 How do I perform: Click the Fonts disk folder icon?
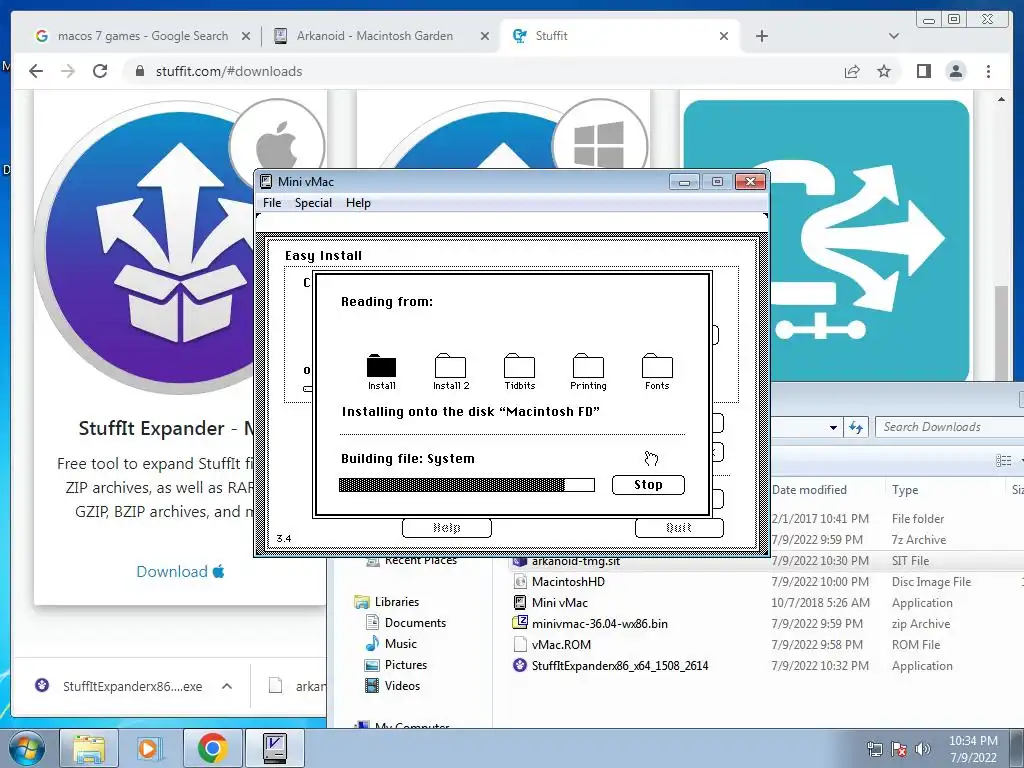tap(657, 366)
